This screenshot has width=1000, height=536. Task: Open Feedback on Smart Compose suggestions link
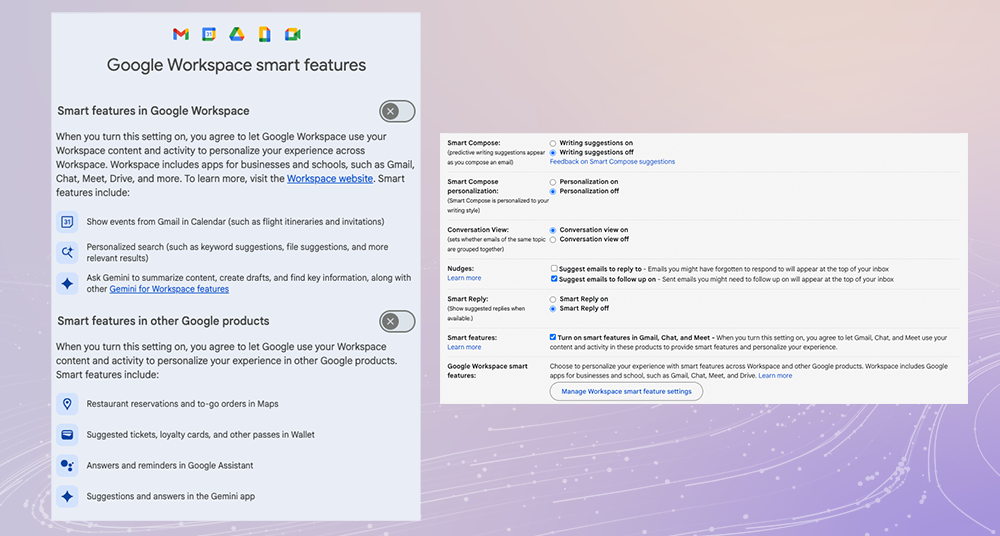(x=612, y=161)
